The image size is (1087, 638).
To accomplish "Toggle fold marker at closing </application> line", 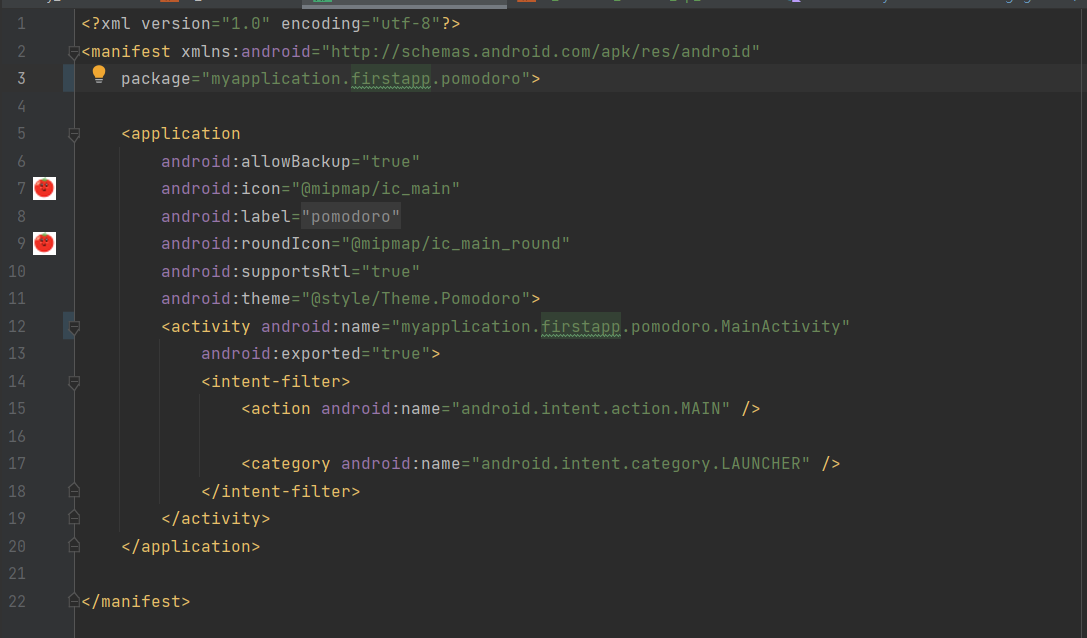I will pos(74,546).
